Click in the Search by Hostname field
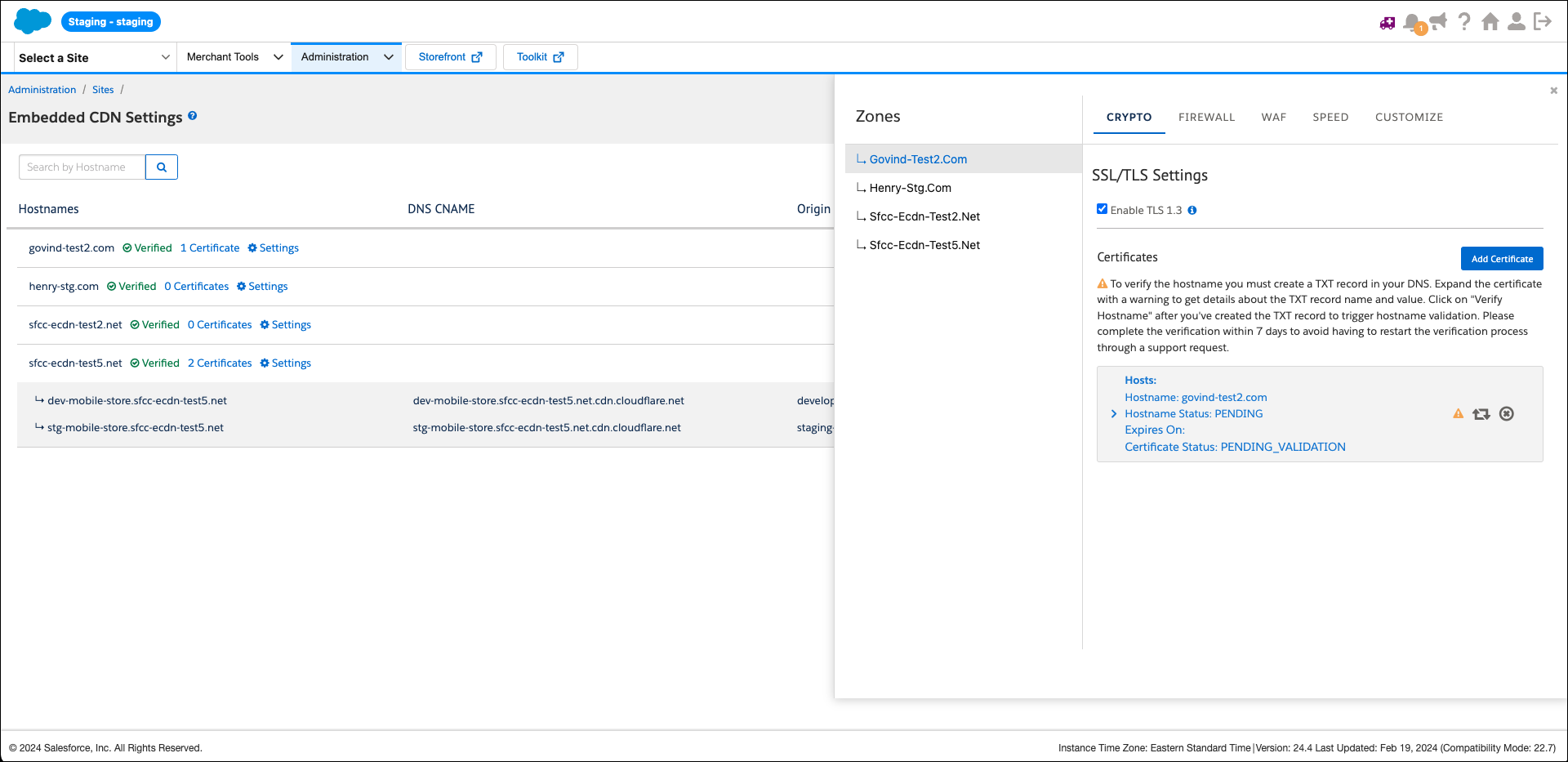Screen dimensions: 1568x762 82,167
